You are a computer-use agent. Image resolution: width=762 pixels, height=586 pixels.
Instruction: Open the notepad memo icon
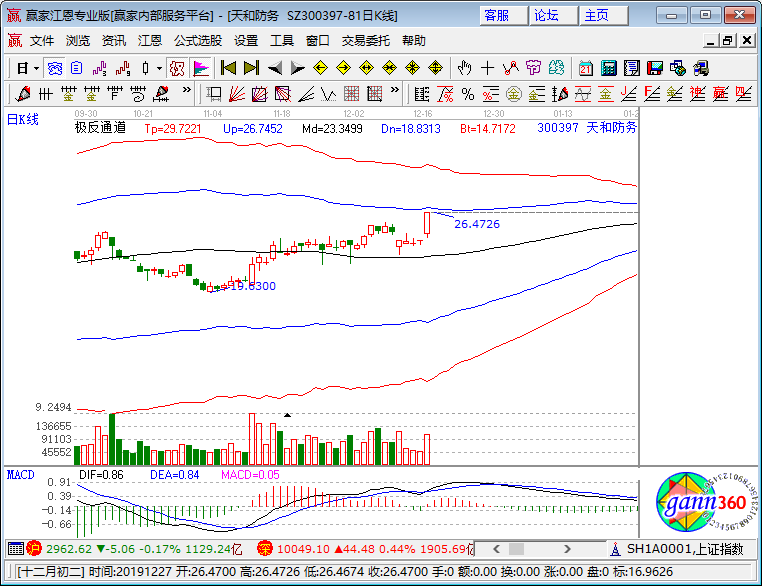[x=632, y=68]
